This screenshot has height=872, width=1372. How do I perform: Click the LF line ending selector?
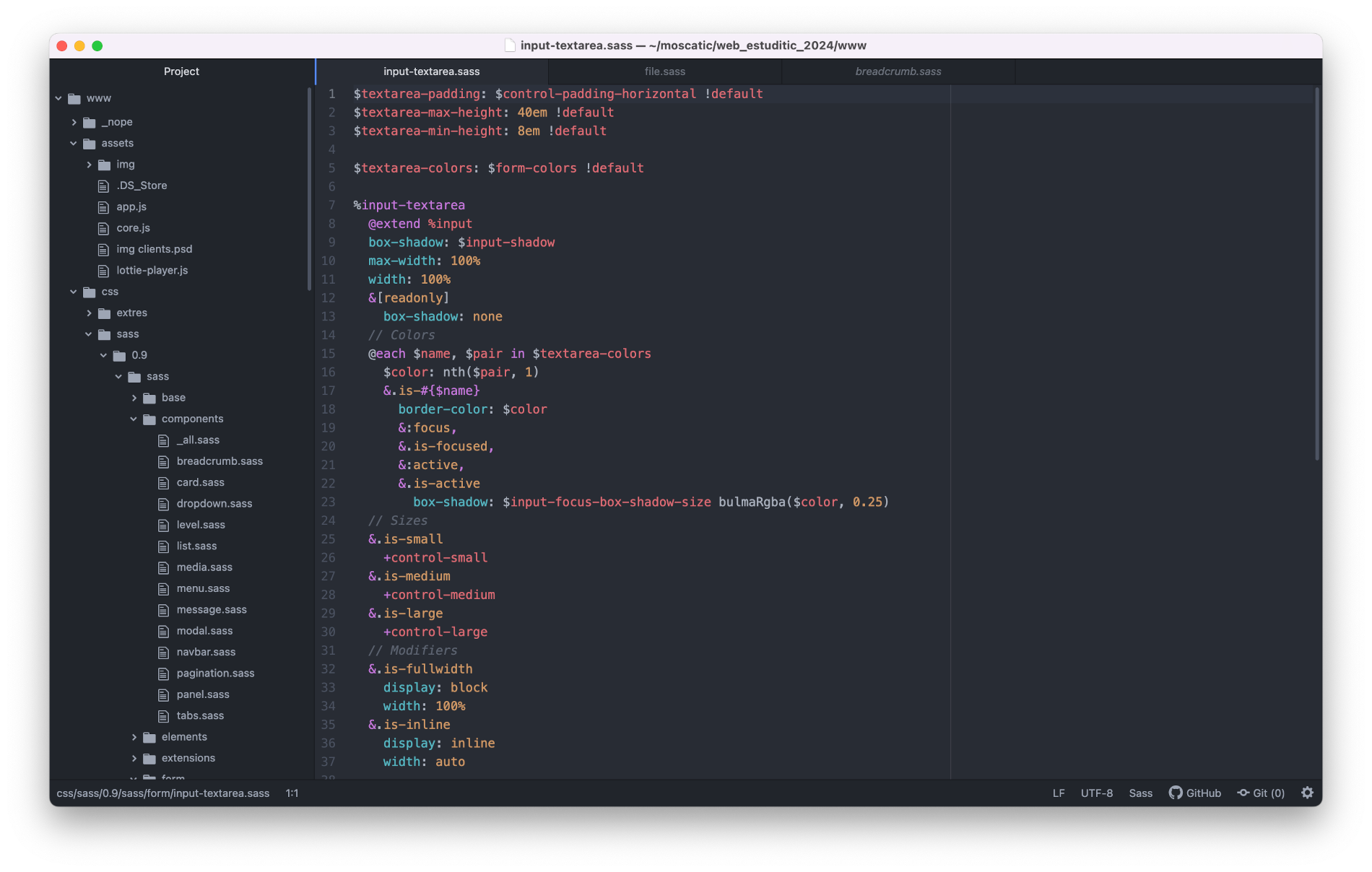(x=1059, y=793)
